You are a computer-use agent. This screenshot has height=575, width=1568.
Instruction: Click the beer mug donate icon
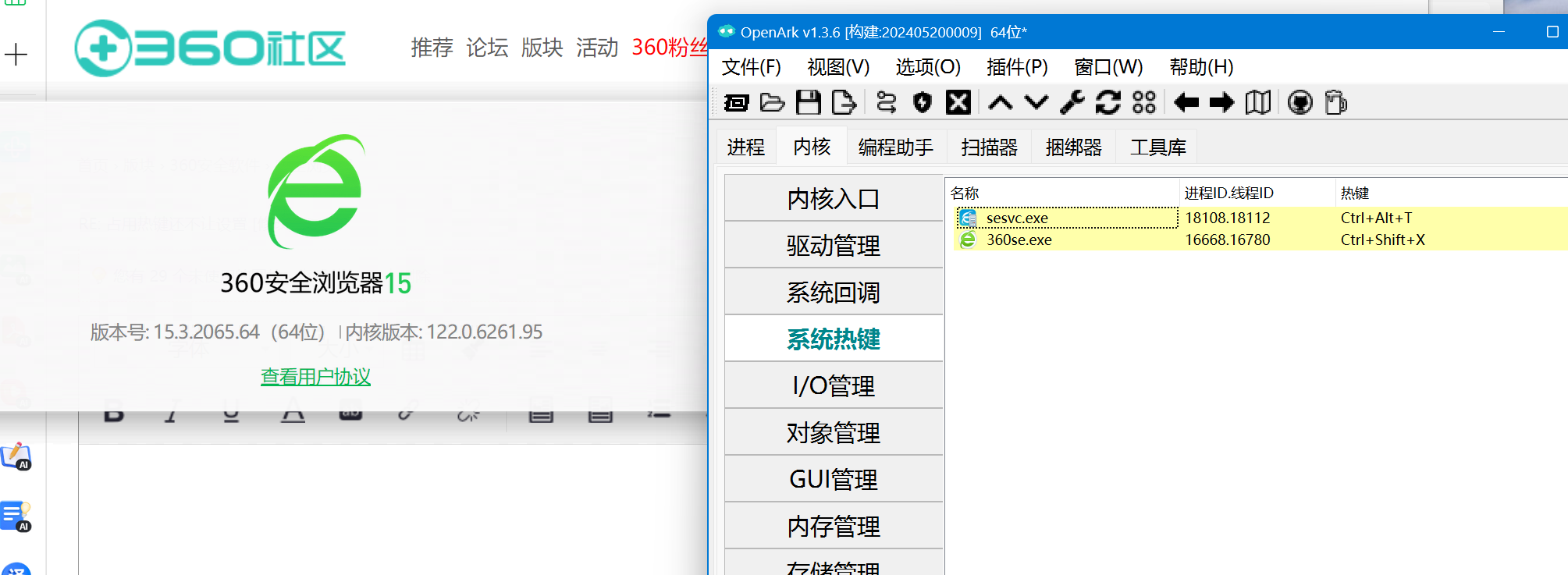tap(1336, 102)
